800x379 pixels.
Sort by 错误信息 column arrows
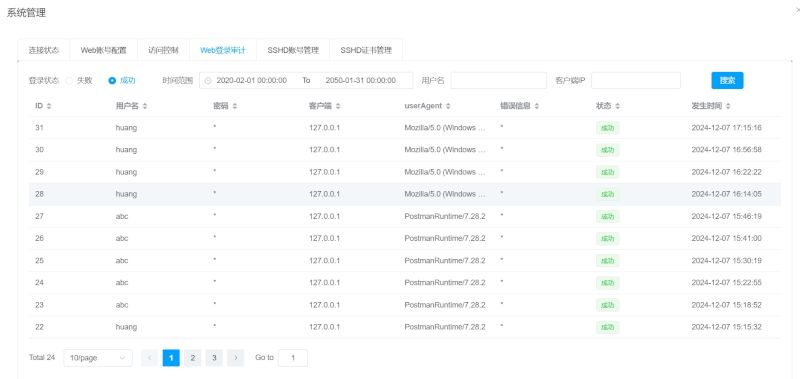pos(536,106)
